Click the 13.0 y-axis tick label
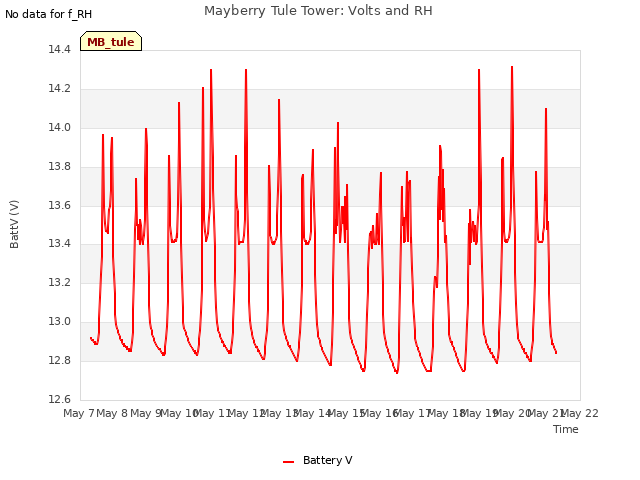 coord(59,321)
